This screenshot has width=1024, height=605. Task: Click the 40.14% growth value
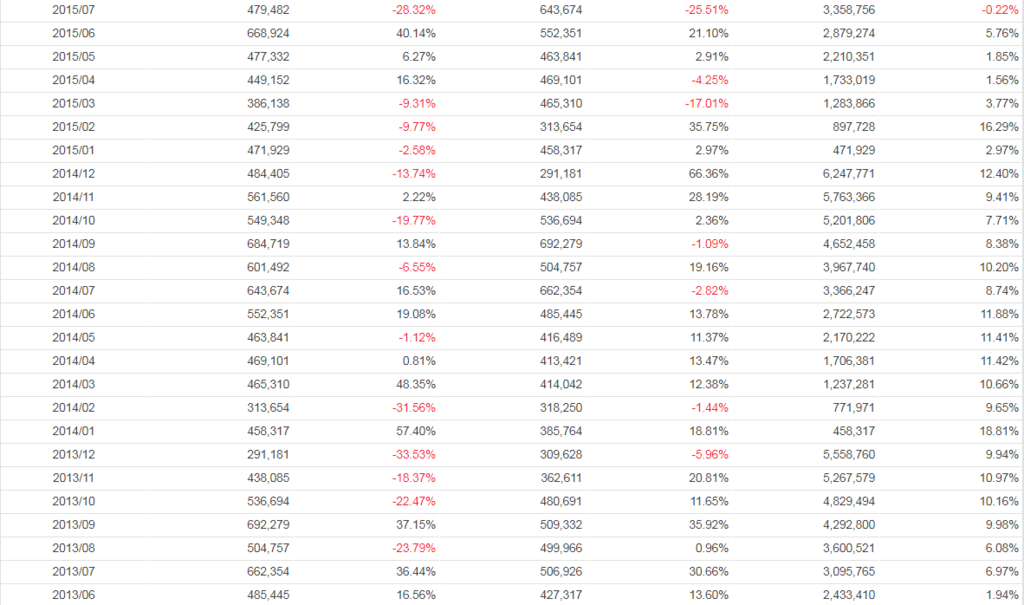pyautogui.click(x=416, y=33)
